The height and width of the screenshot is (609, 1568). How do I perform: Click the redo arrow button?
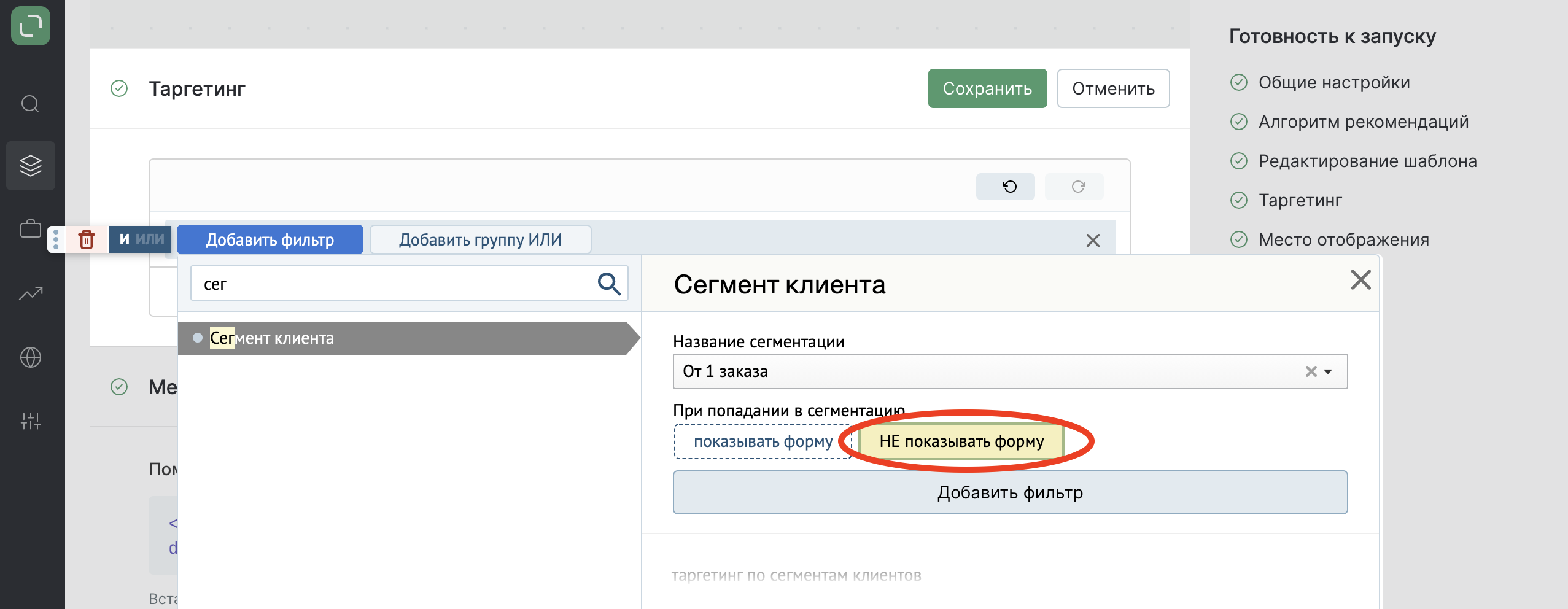[x=1074, y=186]
